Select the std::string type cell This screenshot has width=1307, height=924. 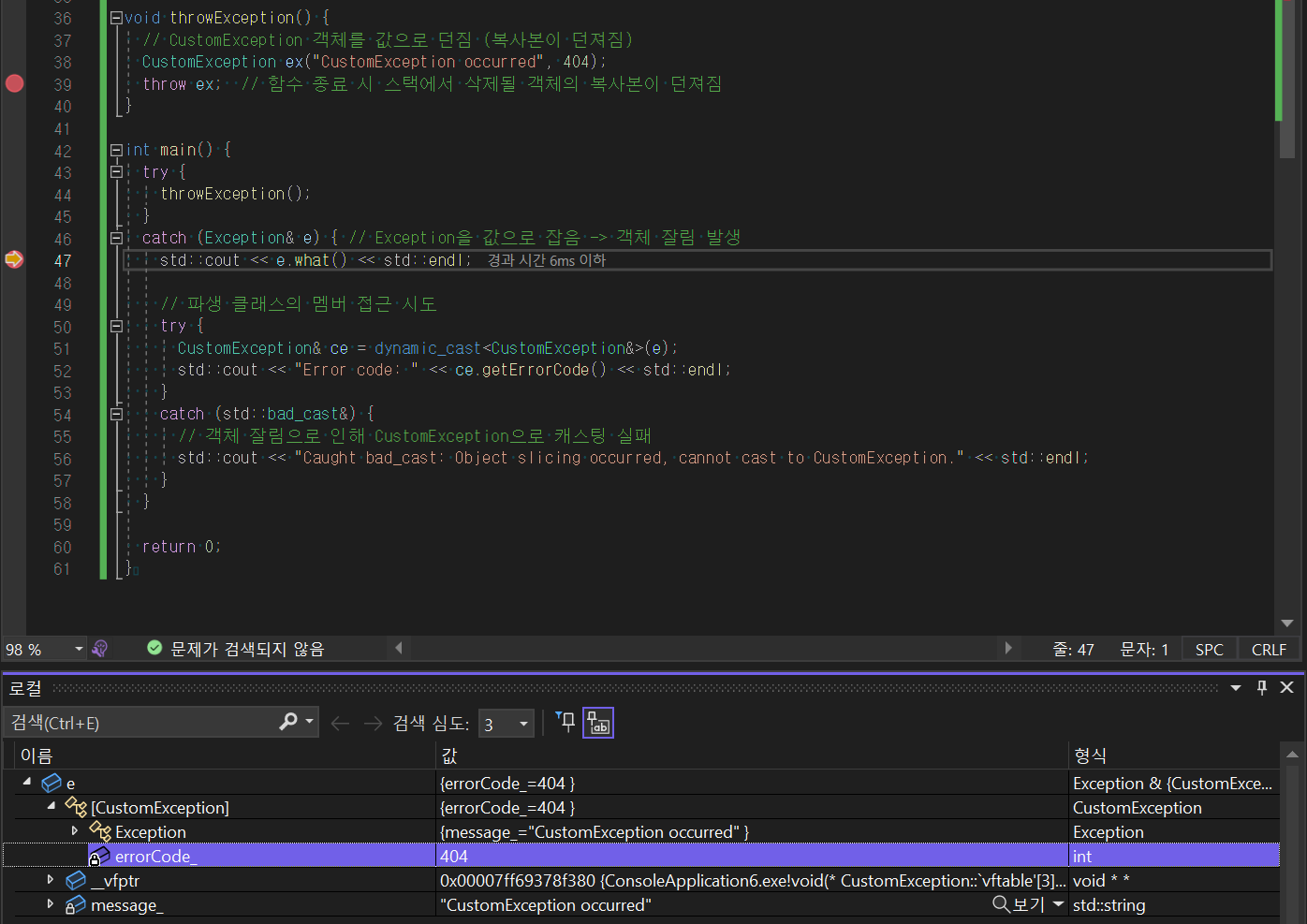tap(1174, 904)
